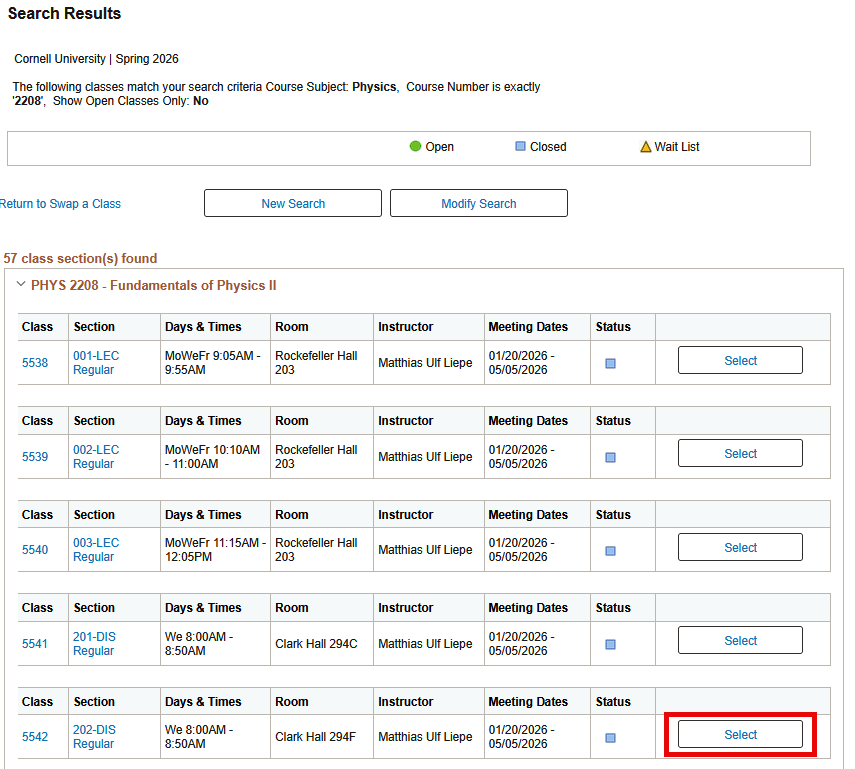Open the Return to Swap a Class link
The image size is (855, 769).
[x=60, y=203]
